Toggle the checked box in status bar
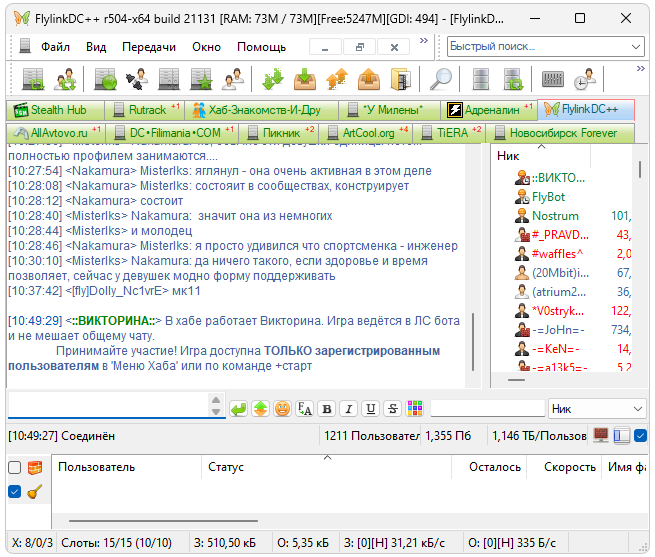Viewport: 655px width, 557px height. [x=640, y=436]
